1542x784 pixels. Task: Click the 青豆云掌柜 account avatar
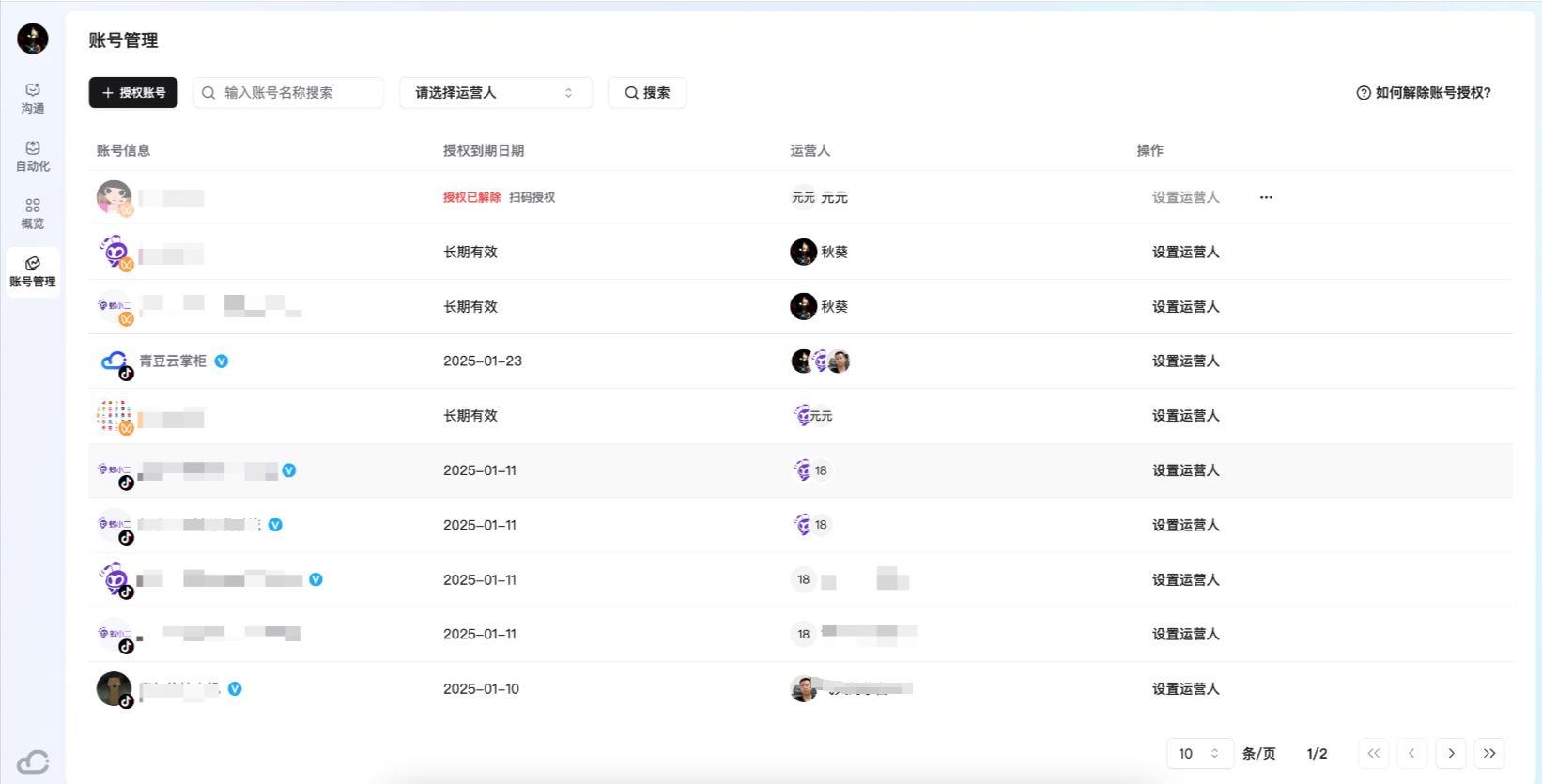pos(115,361)
